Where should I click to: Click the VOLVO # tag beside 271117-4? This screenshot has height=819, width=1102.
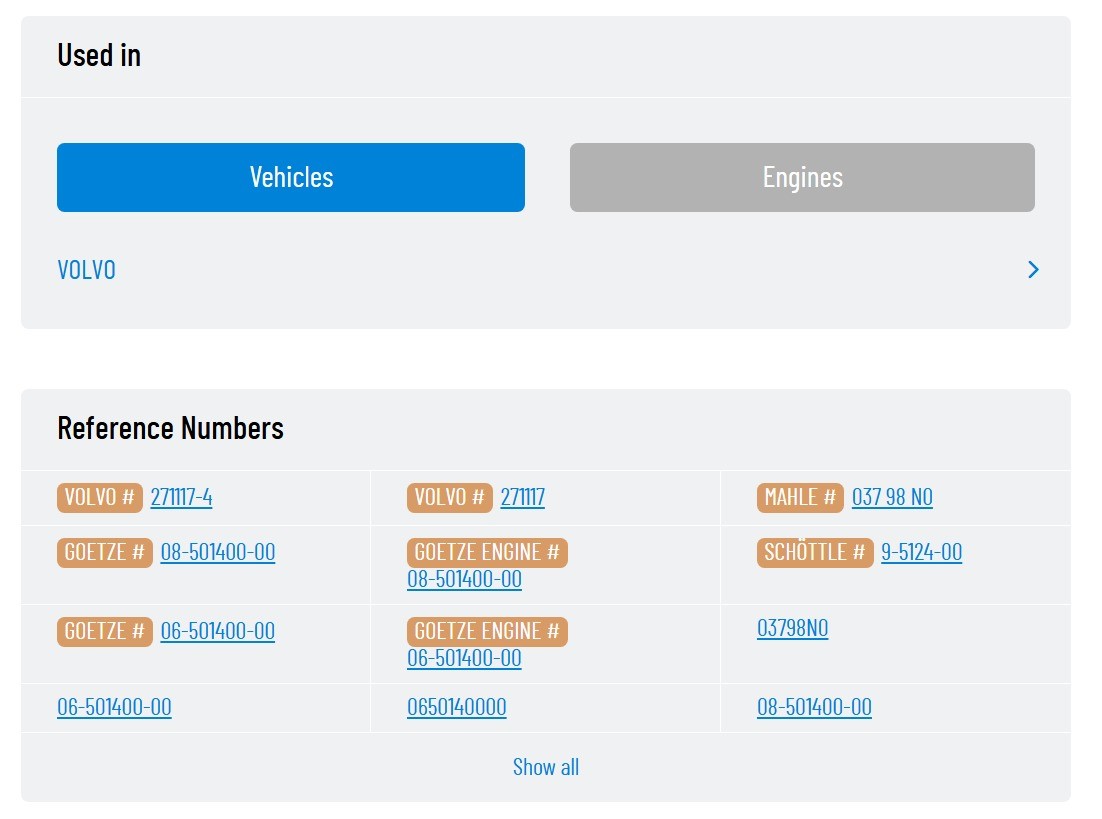[100, 498]
